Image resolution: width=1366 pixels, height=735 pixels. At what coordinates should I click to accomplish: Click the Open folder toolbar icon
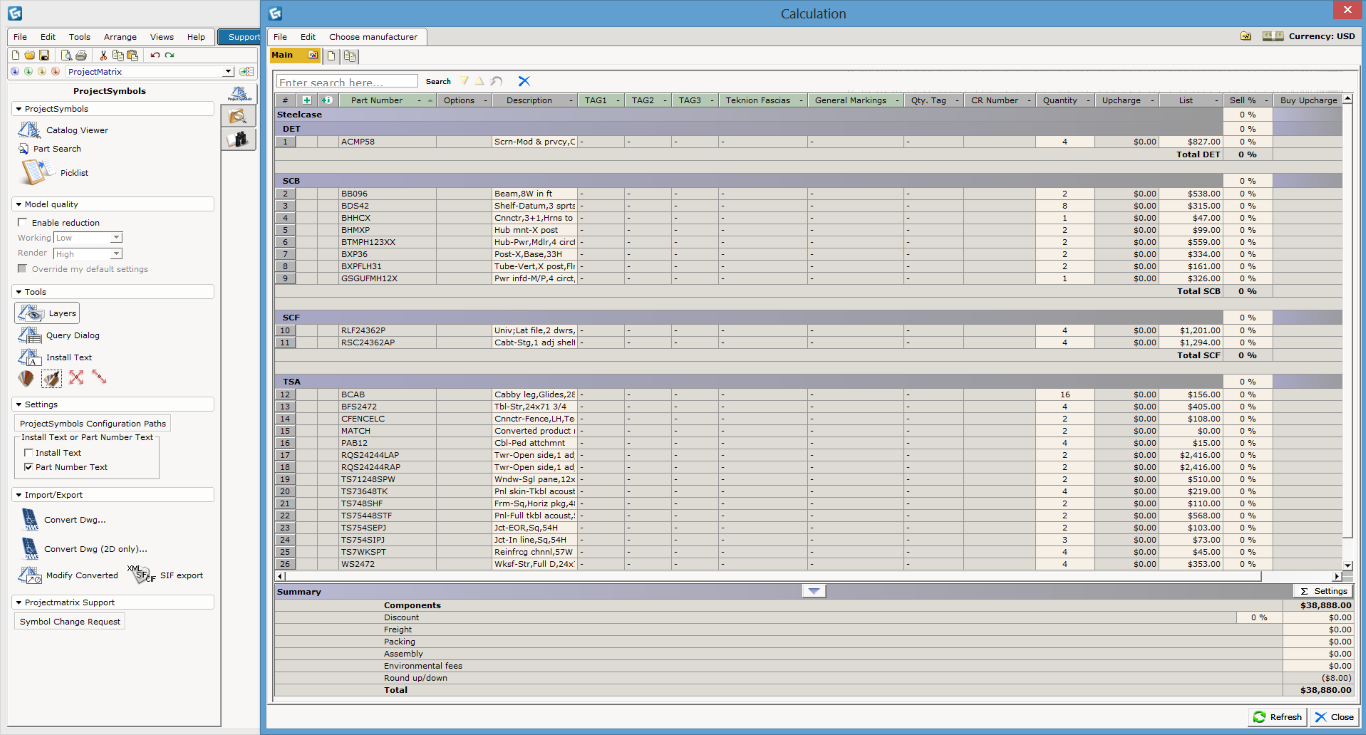(x=29, y=55)
